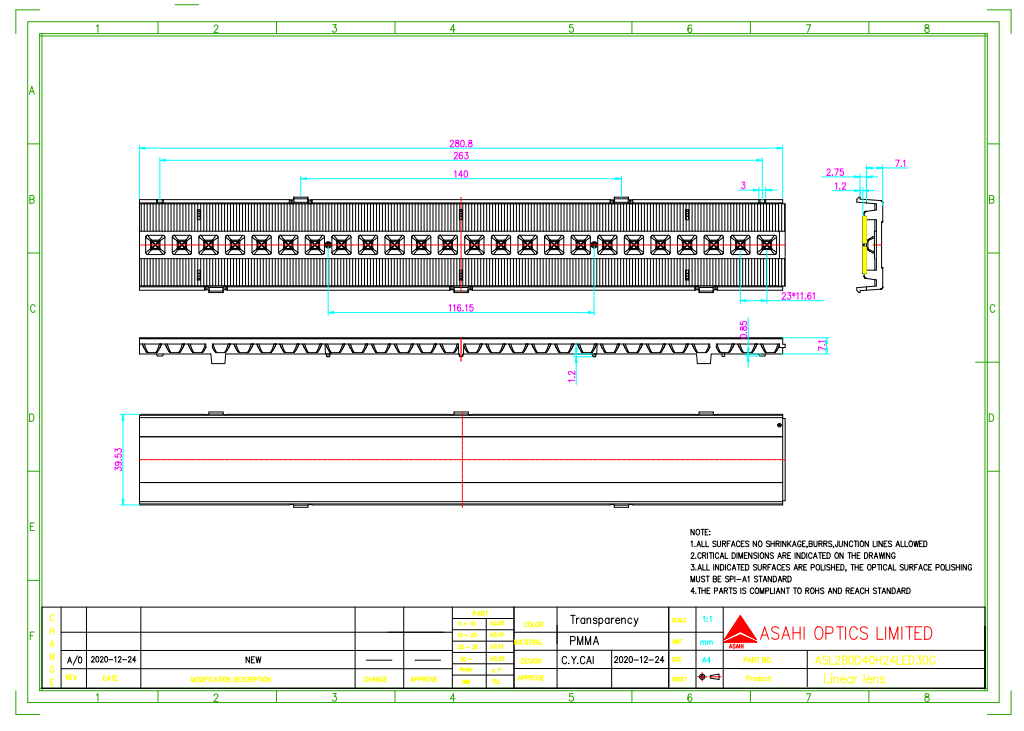Viewport: 1024px width, 731px height.
Task: Select the Transparency color value
Action: (x=604, y=620)
